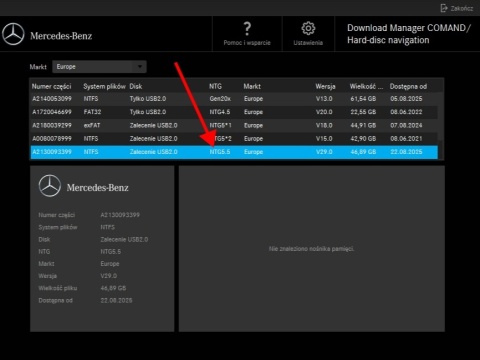Click Mercedes-Benz star logo in header
480x360 pixels.
click(13, 34)
